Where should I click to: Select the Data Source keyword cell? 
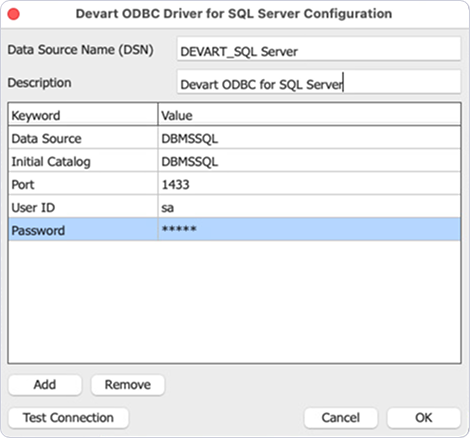pos(83,138)
